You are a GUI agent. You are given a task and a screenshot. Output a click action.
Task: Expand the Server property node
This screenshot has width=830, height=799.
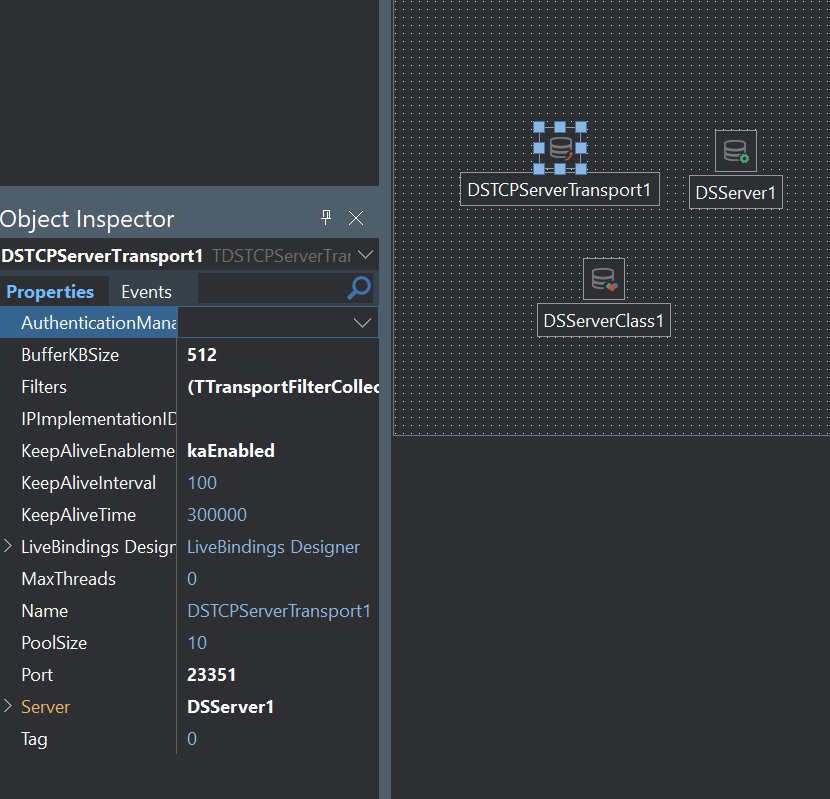(x=8, y=706)
